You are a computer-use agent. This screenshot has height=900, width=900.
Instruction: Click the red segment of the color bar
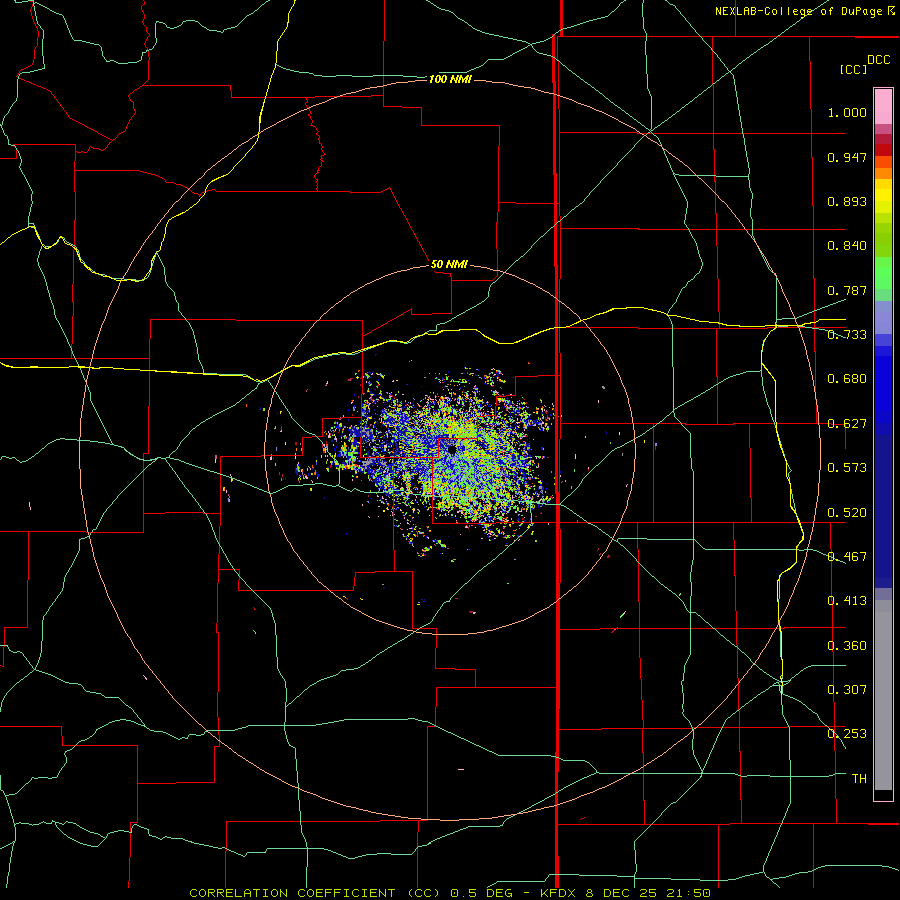pos(883,150)
